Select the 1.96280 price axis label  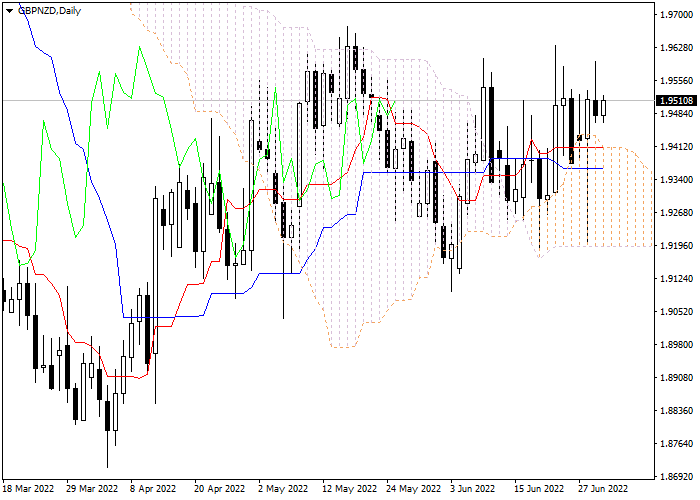[x=676, y=48]
